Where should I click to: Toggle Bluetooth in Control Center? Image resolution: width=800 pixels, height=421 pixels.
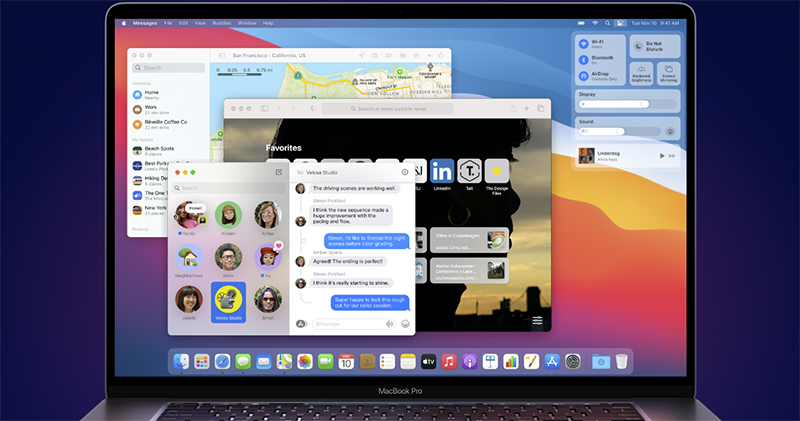tap(585, 59)
